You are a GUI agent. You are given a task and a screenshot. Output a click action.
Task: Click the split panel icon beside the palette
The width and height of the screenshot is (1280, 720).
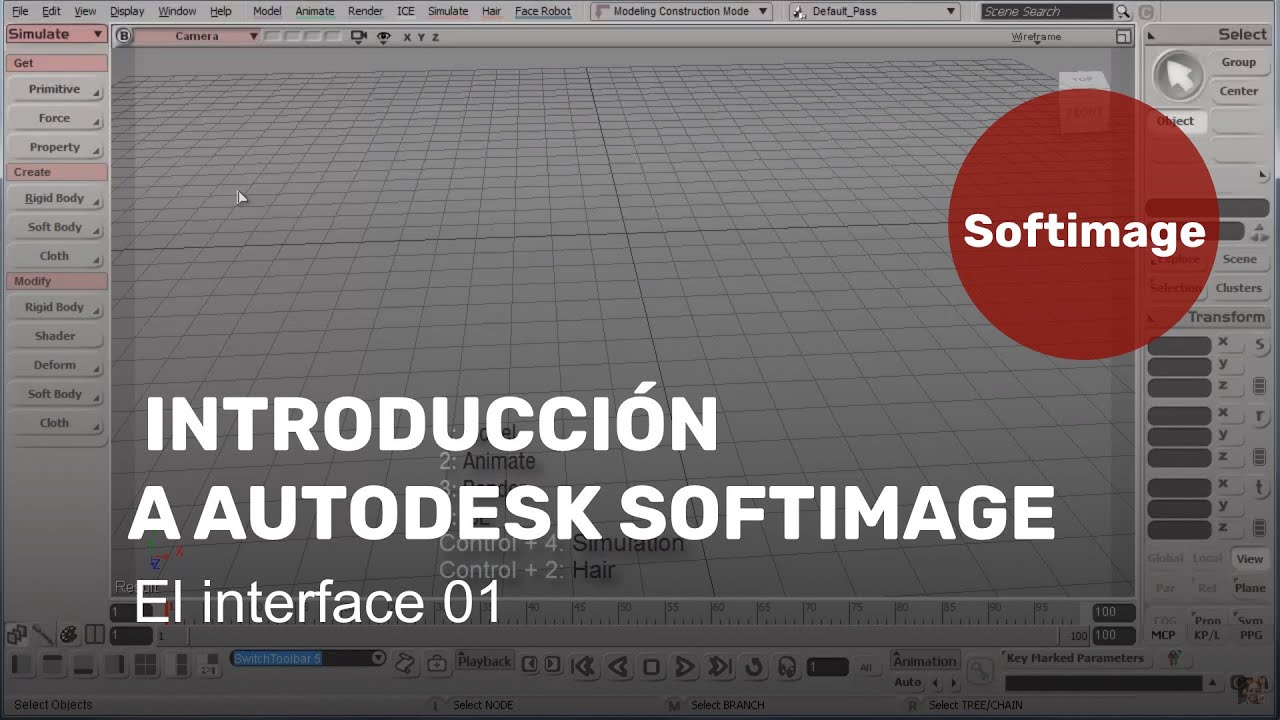94,634
